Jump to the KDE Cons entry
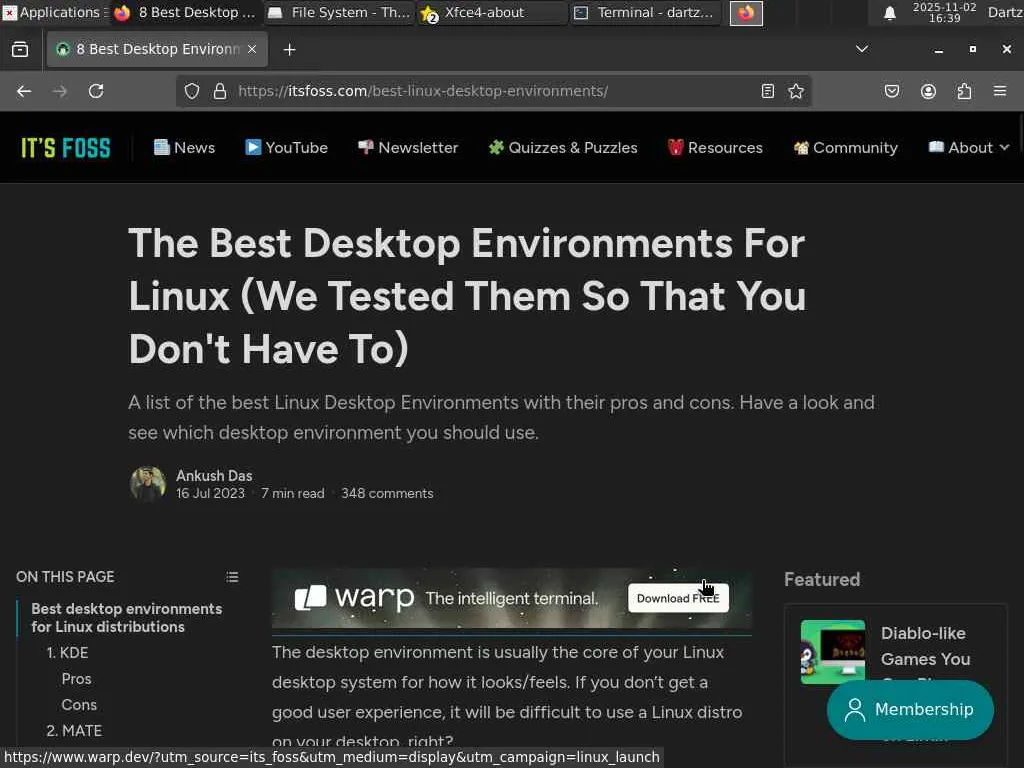Viewport: 1024px width, 768px height. 79,705
